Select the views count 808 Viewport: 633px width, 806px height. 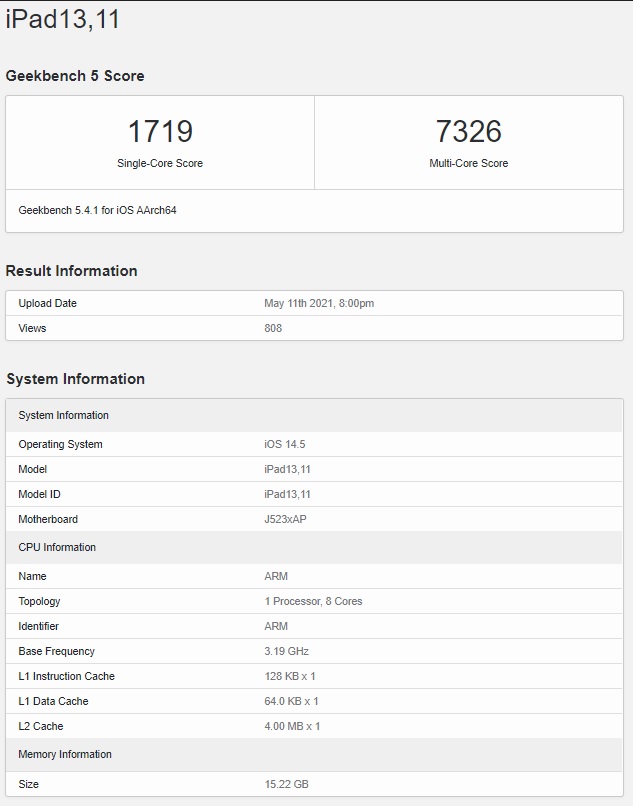click(x=273, y=328)
